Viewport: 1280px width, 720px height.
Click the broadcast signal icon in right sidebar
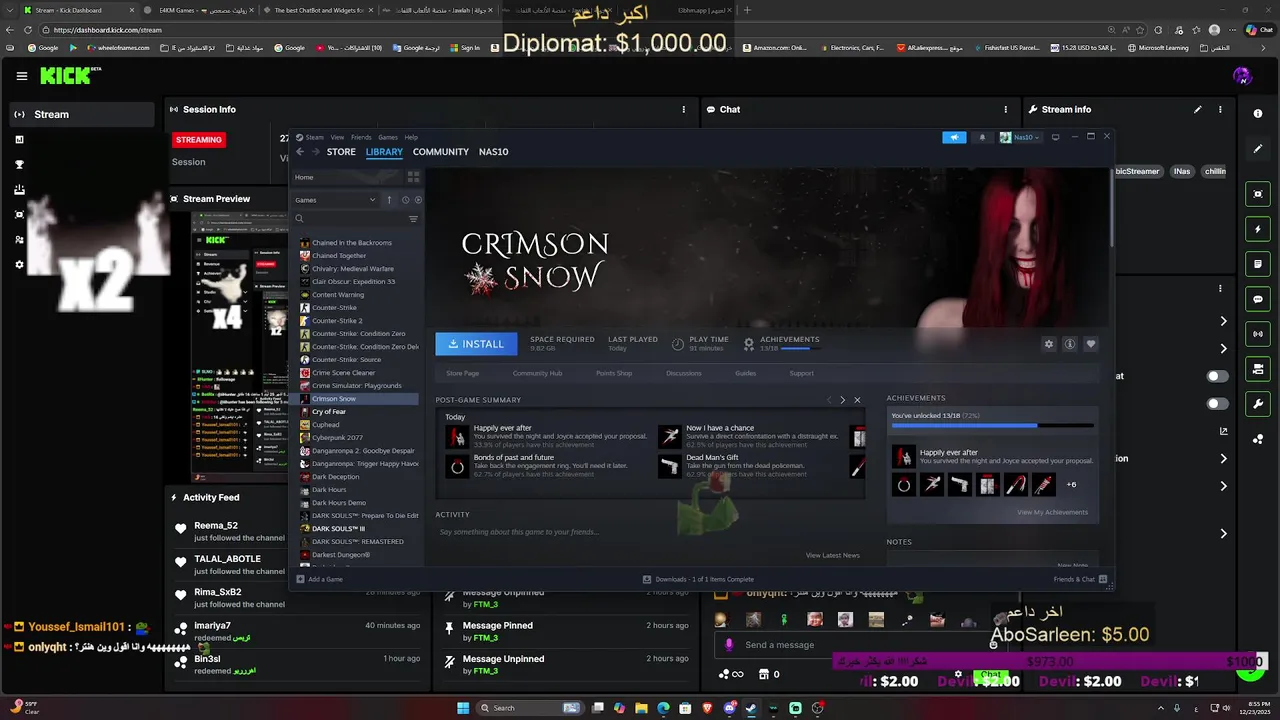click(1258, 334)
